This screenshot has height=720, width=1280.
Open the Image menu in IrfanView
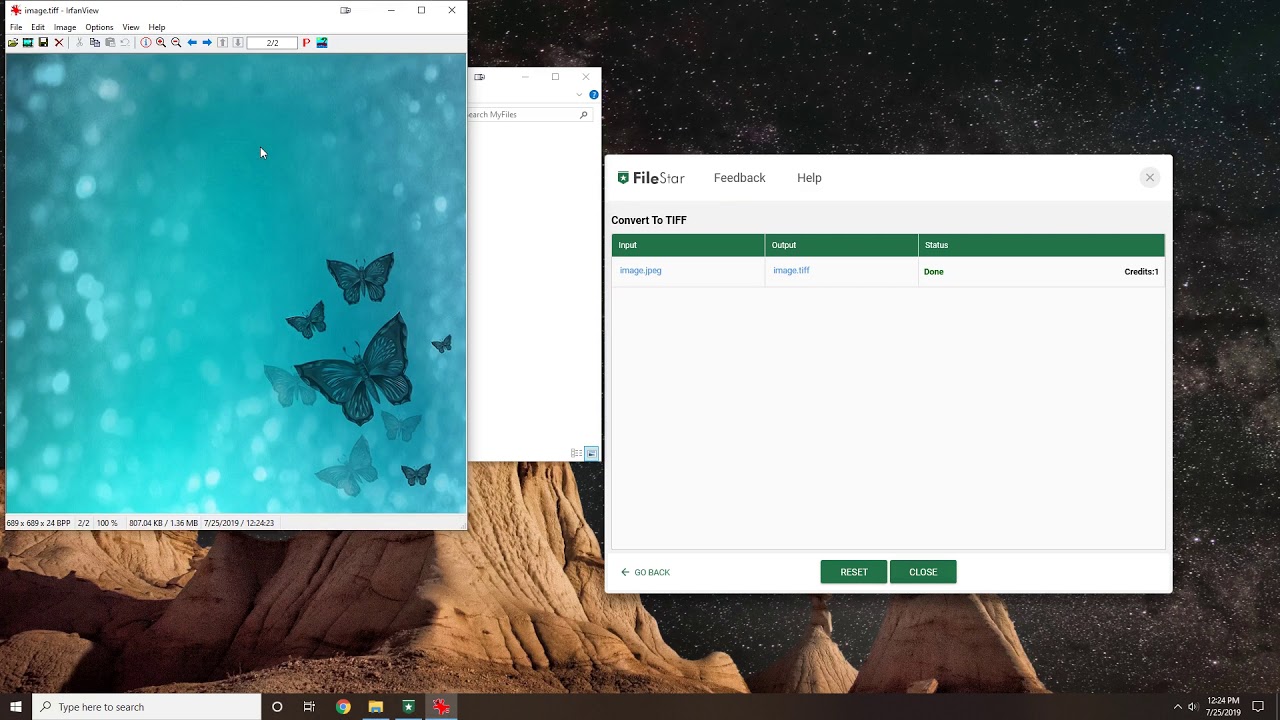(x=65, y=27)
